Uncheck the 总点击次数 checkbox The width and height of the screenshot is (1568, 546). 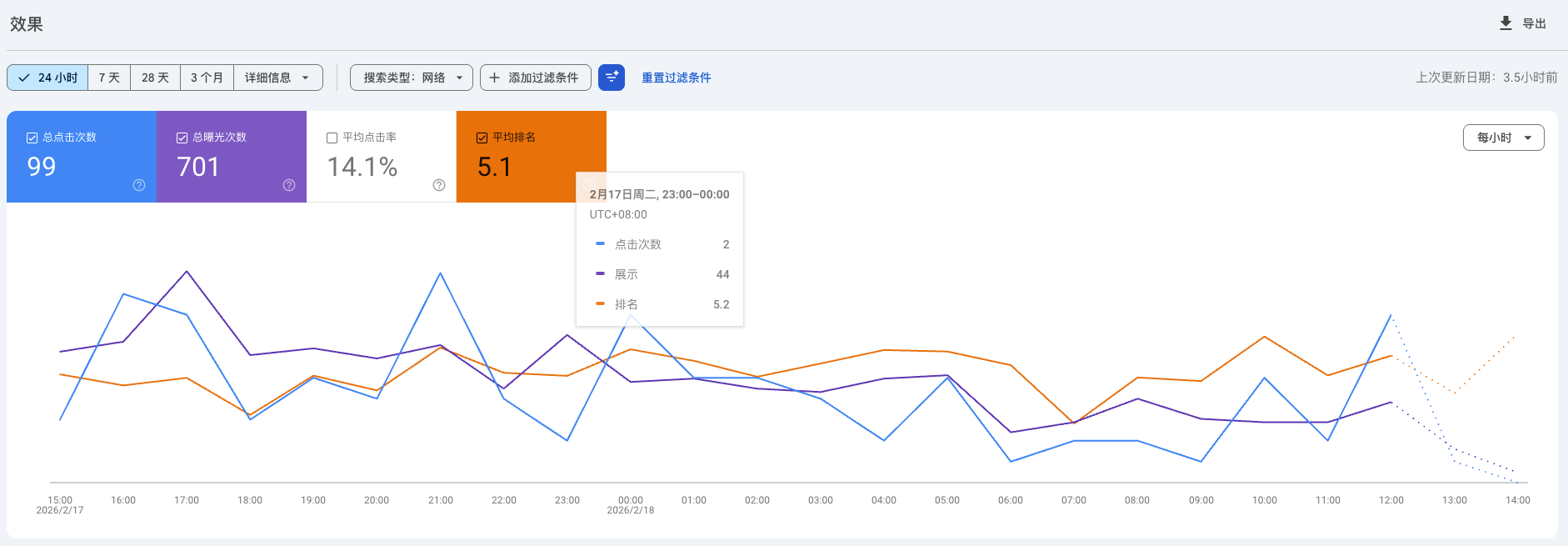point(32,138)
